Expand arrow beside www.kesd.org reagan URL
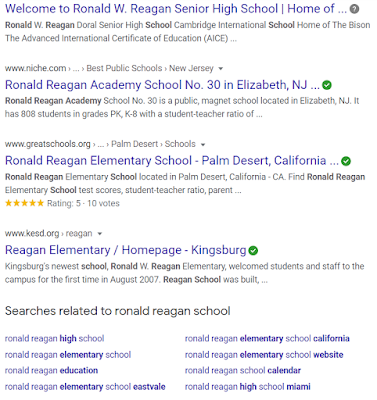The width and height of the screenshot is (377, 400). pyautogui.click(x=99, y=234)
